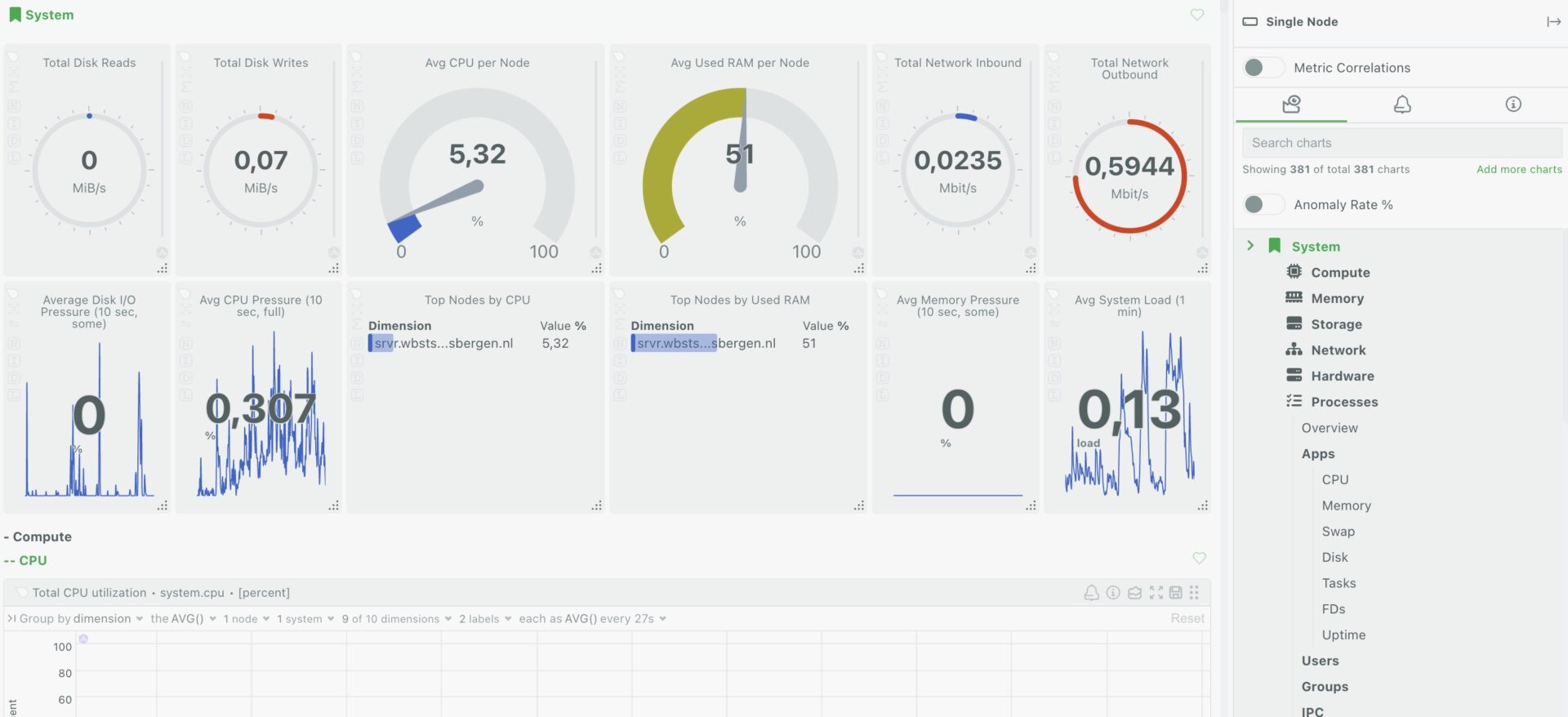Click the Search charts input field

tap(1401, 143)
